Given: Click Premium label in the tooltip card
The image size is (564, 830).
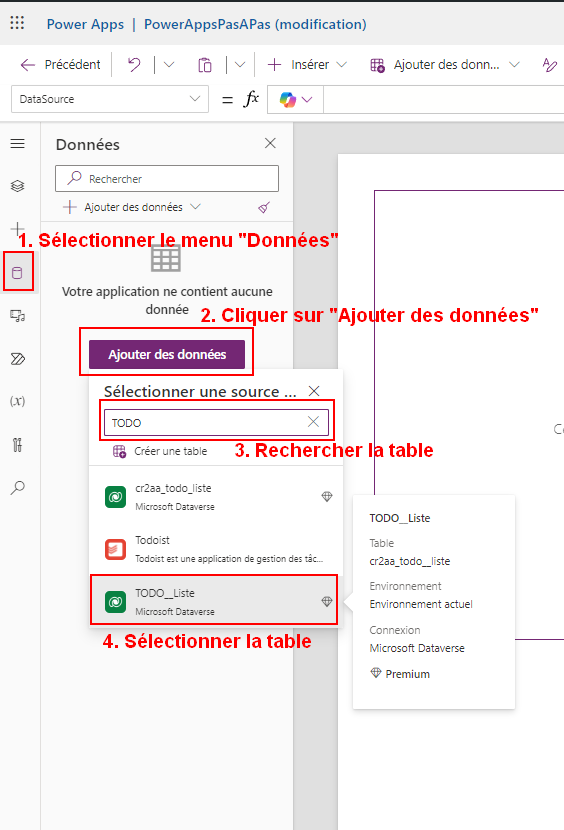Looking at the screenshot, I should [408, 674].
